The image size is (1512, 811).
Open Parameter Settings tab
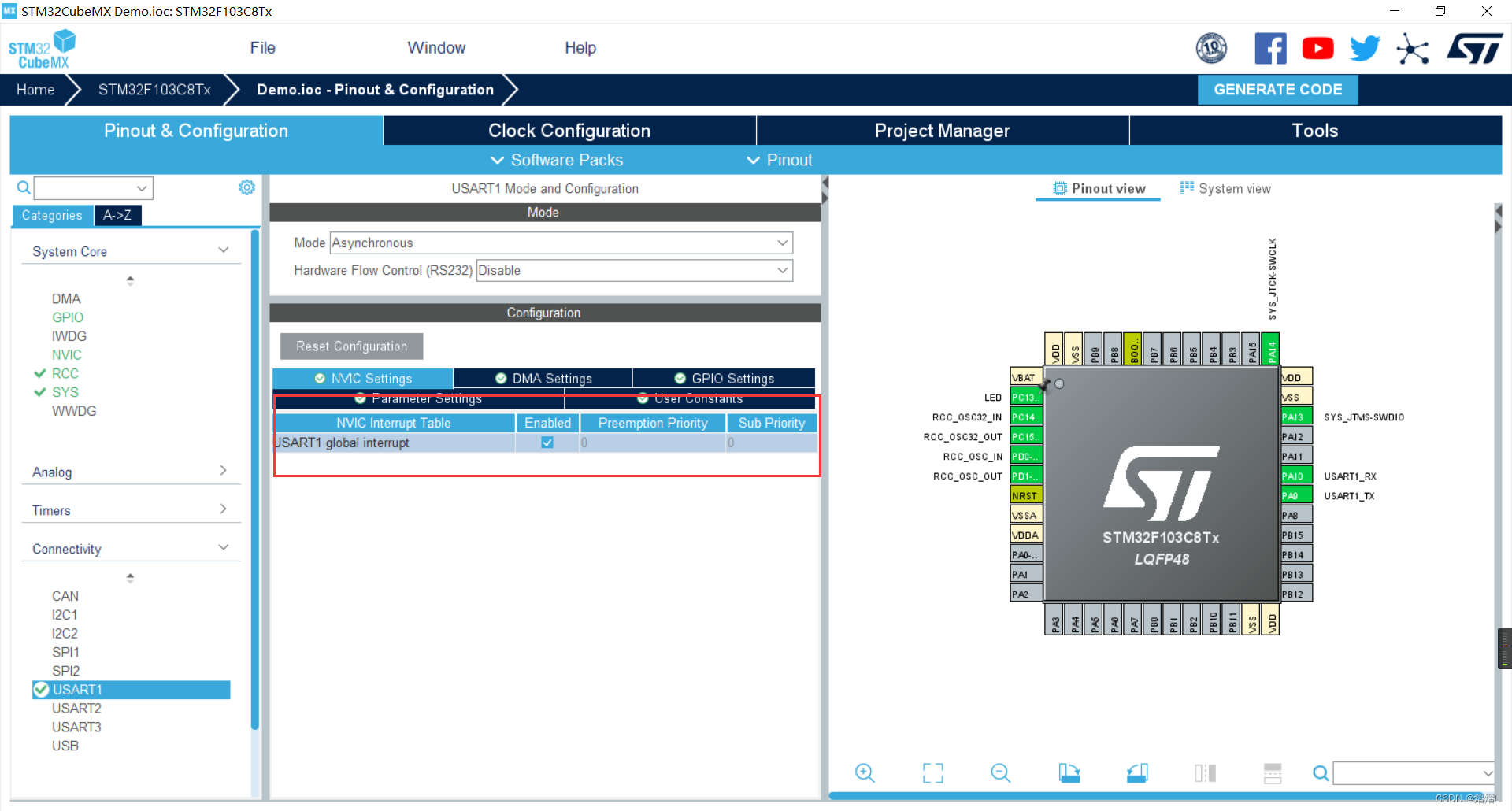click(419, 399)
